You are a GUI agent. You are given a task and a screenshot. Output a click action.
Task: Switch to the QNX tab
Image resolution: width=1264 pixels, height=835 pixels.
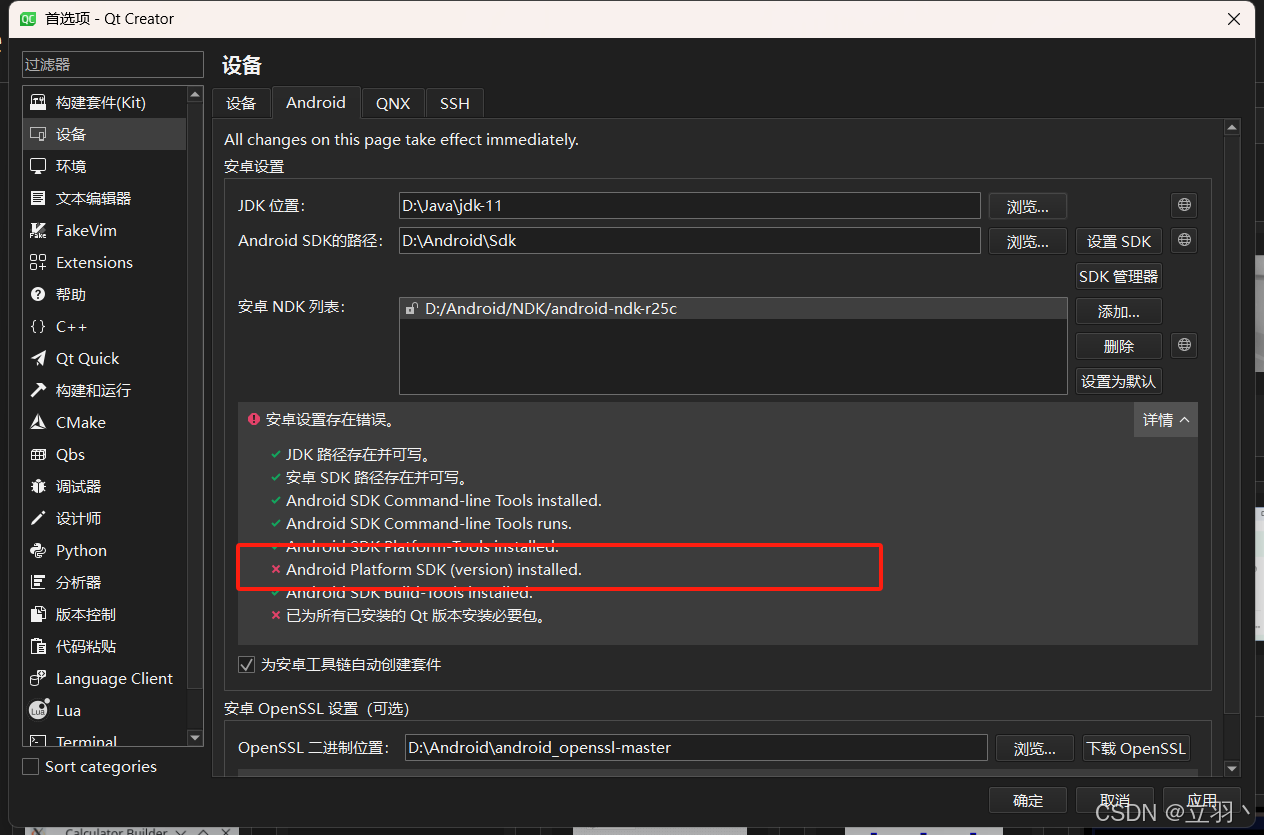point(393,103)
